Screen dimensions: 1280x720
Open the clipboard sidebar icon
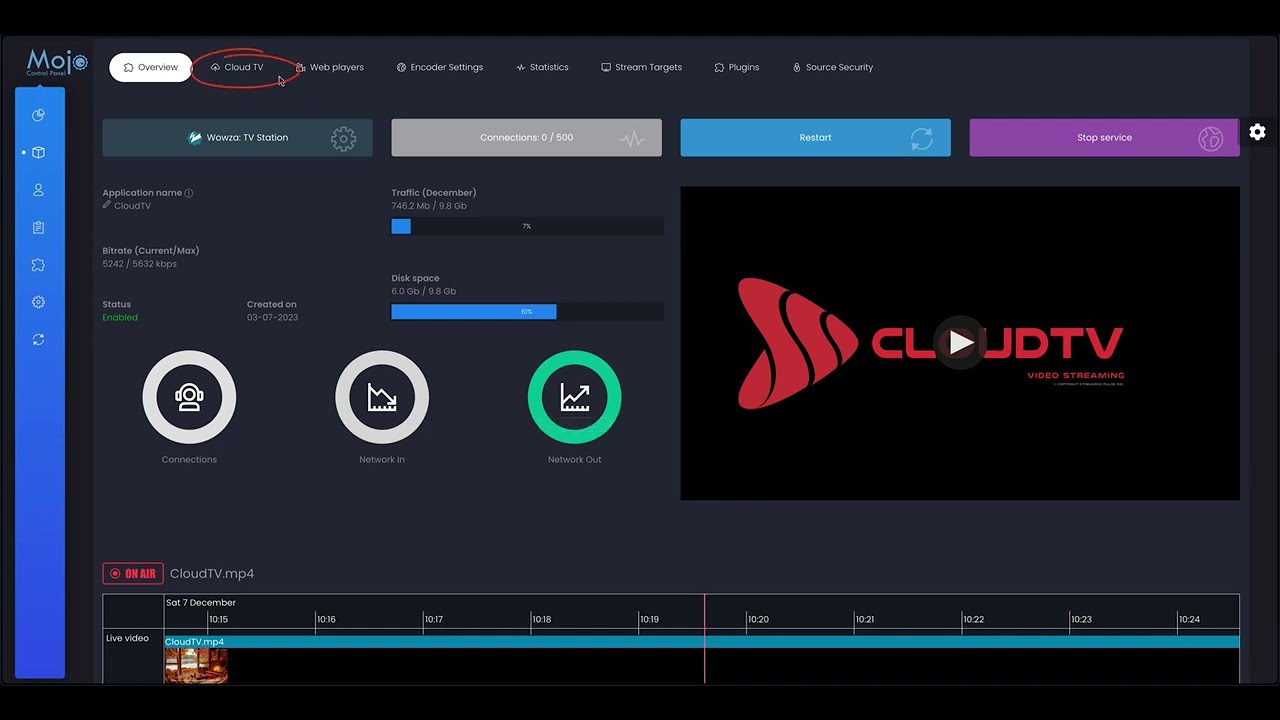pos(38,227)
